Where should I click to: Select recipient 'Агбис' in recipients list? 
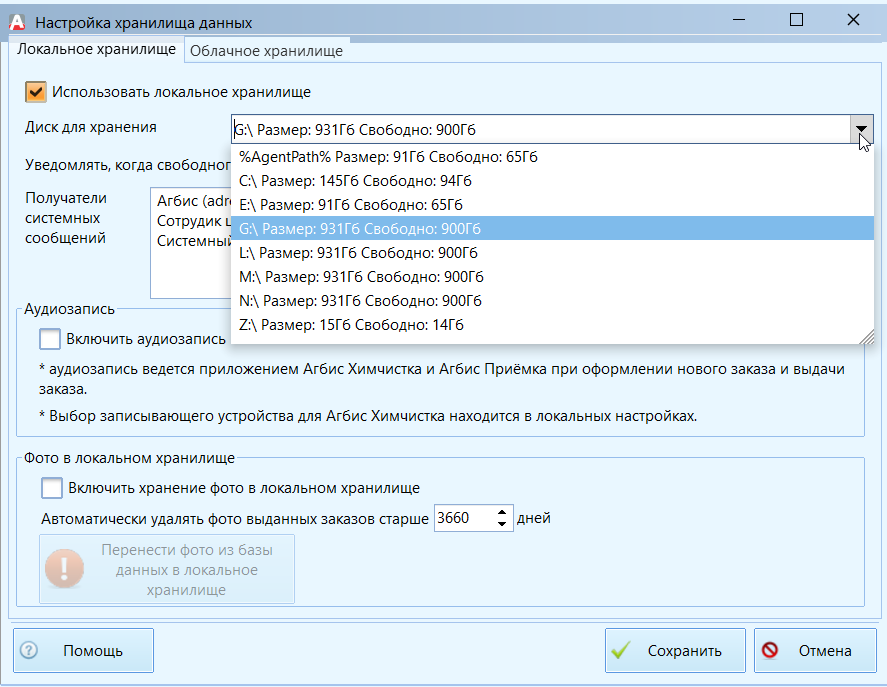(194, 201)
